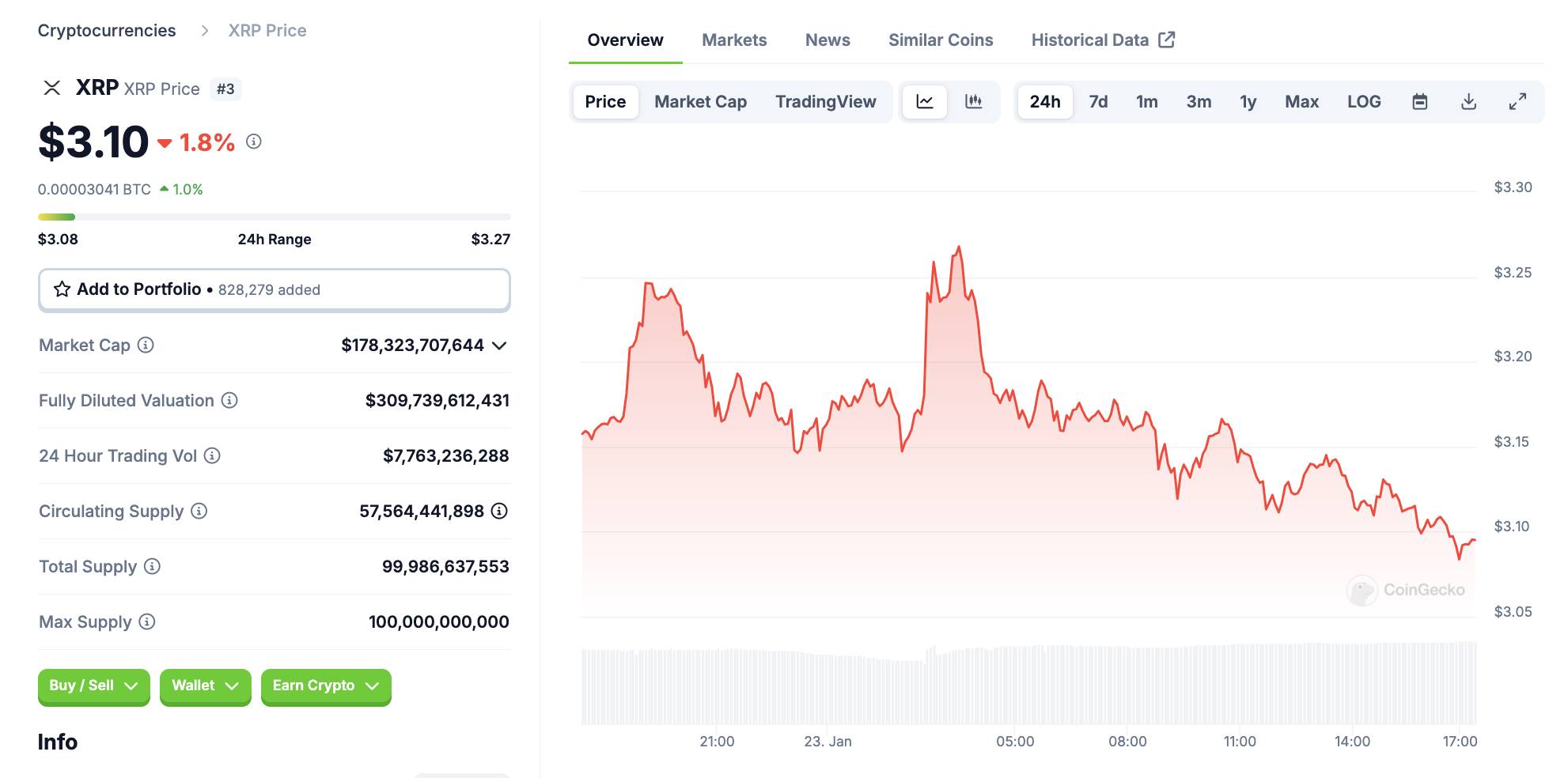Click the Fully Diluted Valuation info icon
Screen dimensions: 1568x778
pos(229,400)
